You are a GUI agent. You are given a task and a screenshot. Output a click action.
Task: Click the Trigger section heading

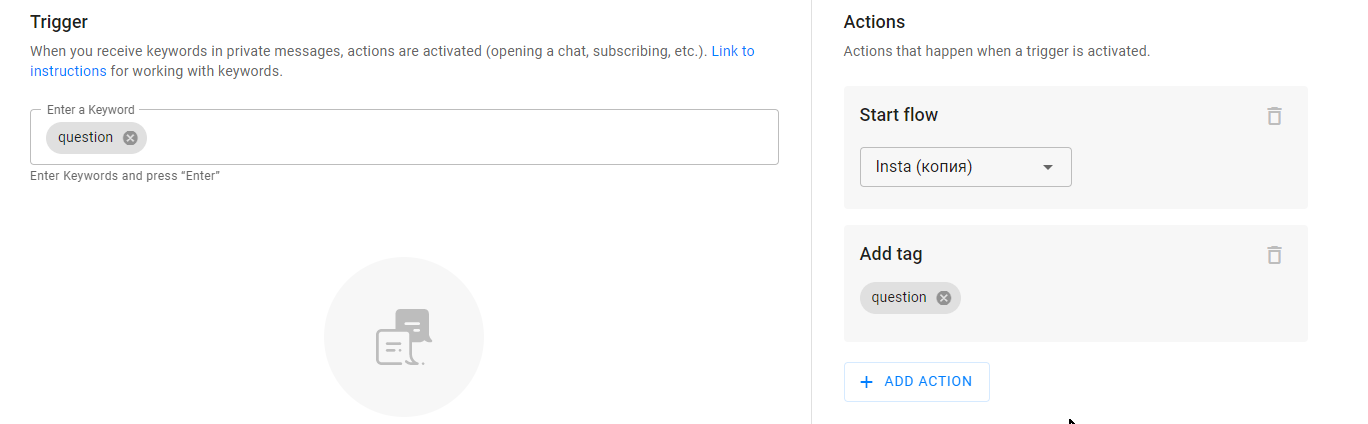point(59,22)
